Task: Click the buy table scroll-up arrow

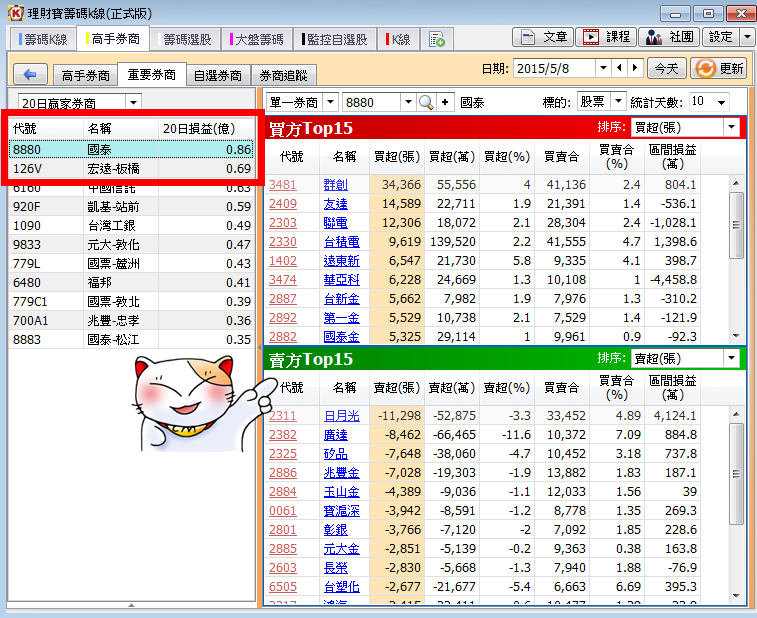Action: click(736, 183)
